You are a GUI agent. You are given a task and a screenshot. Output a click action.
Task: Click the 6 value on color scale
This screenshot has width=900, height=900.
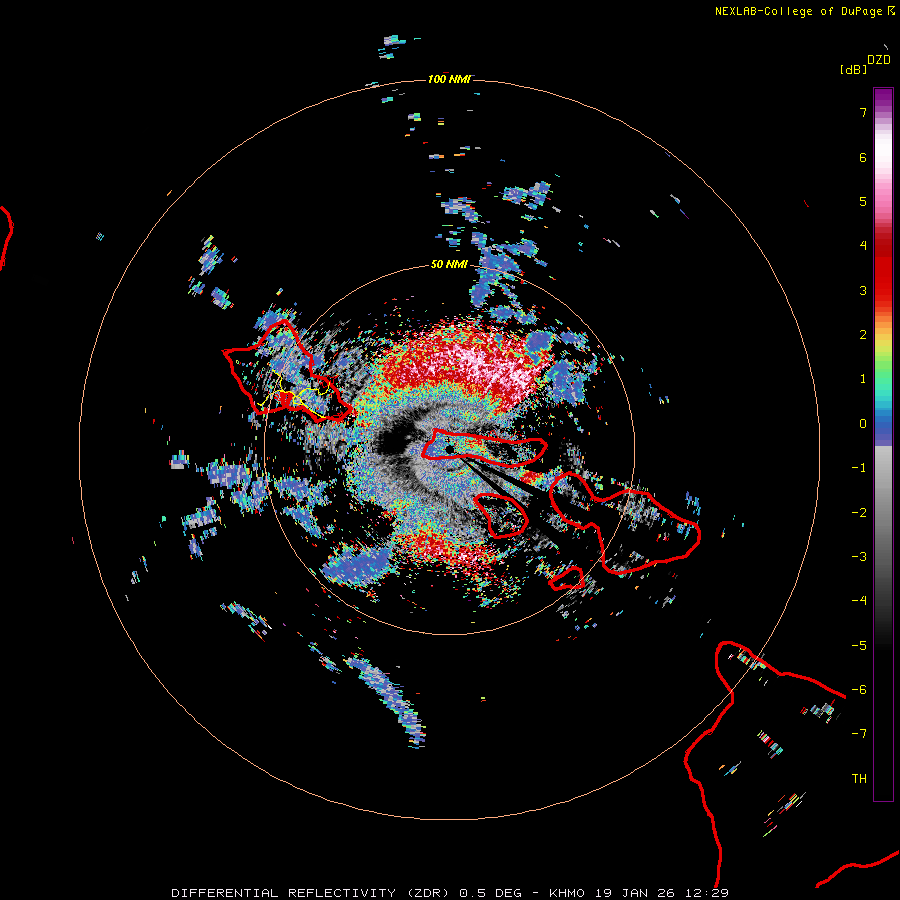863,157
